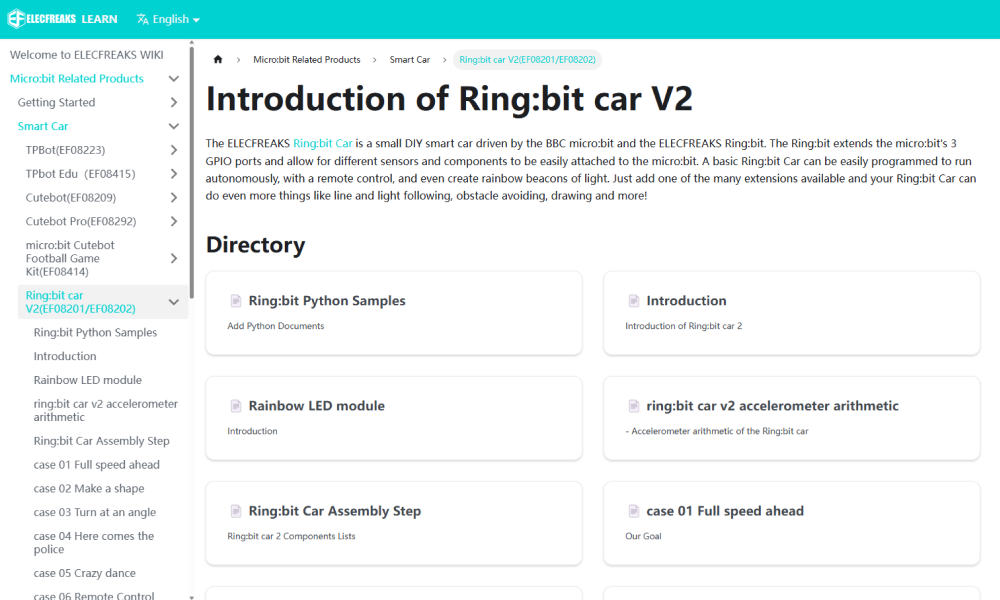Screen dimensions: 1000x600
Task: Click document icon on case 01 card
Action: click(x=634, y=511)
